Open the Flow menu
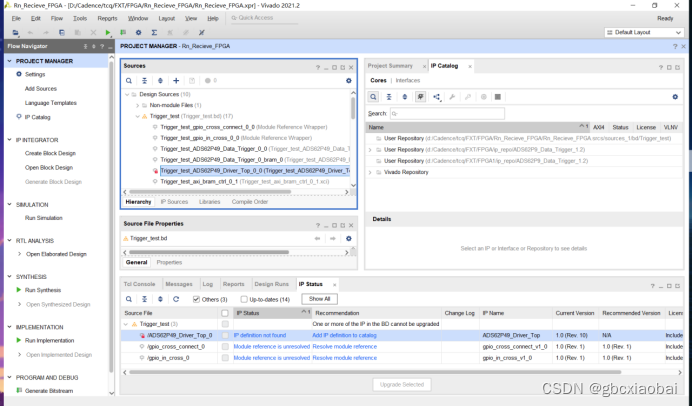692x407 pixels. 56,19
